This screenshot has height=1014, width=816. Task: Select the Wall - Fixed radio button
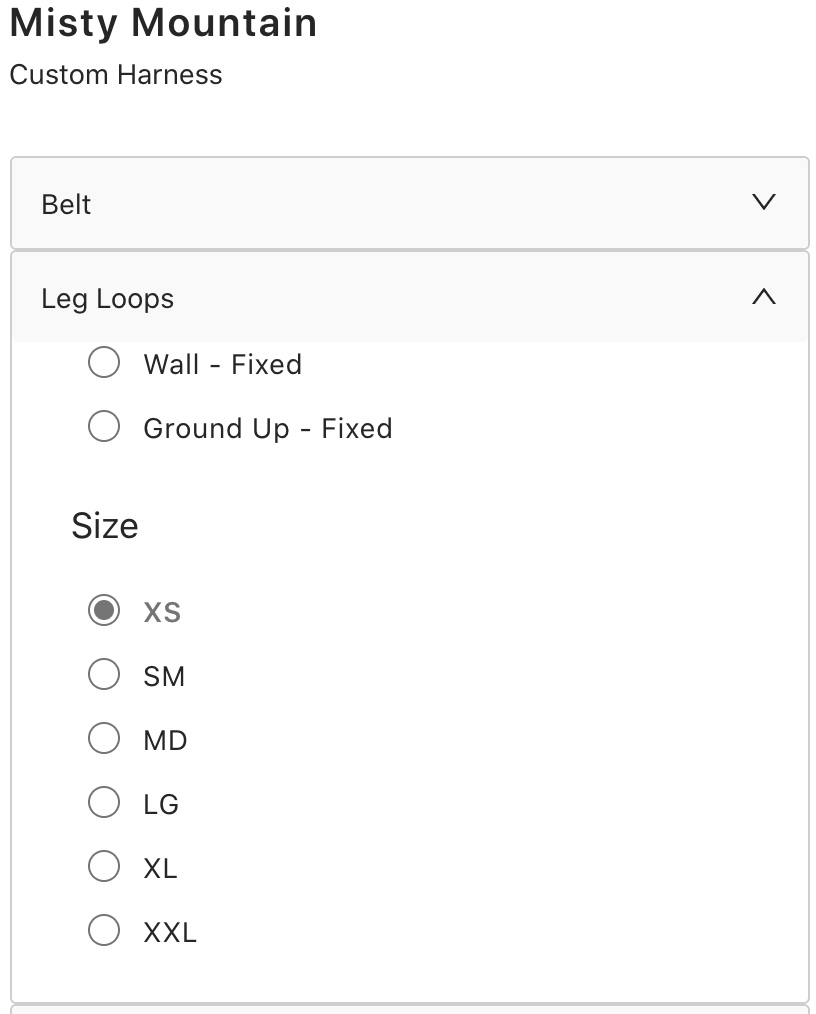[104, 363]
